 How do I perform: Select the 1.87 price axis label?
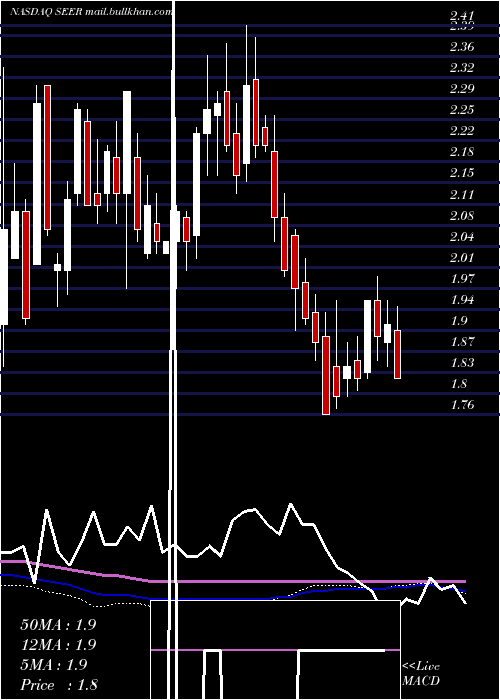(x=462, y=342)
